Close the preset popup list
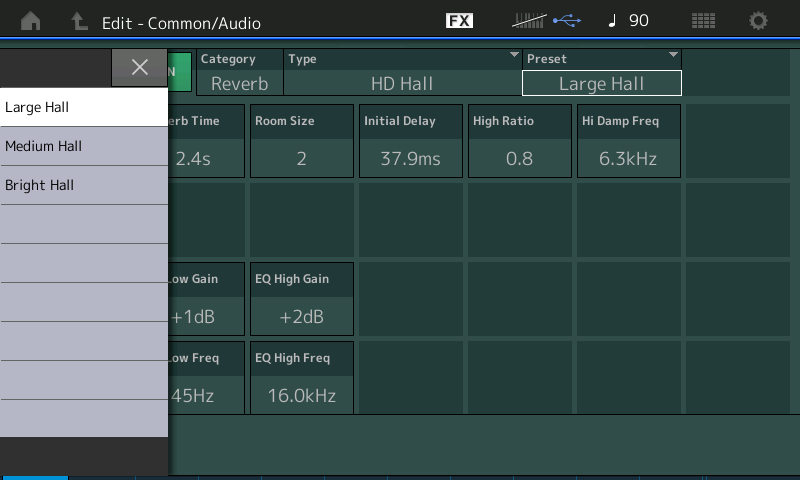 point(139,67)
